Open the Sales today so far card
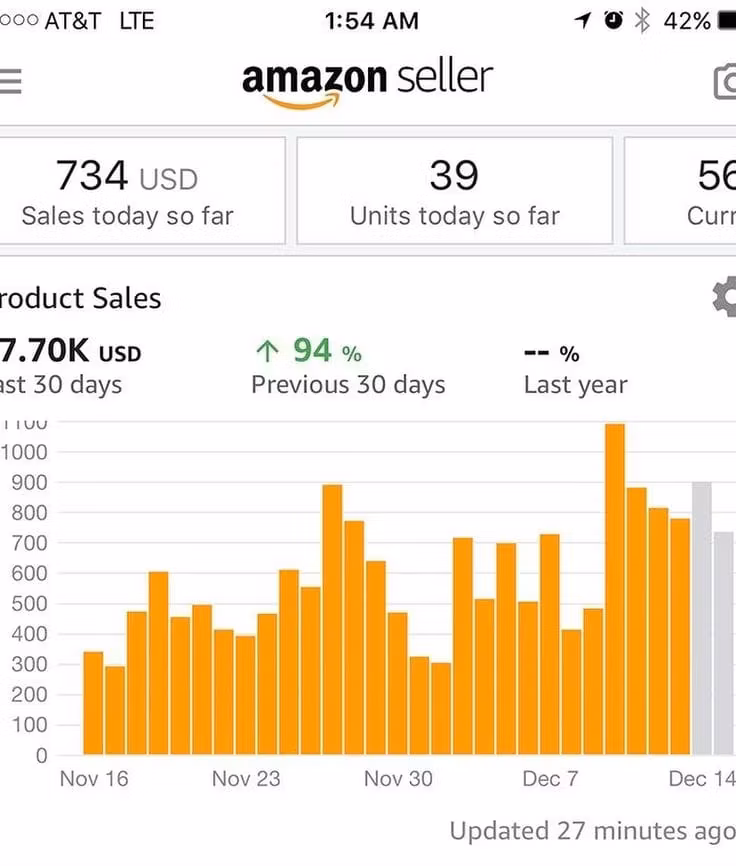The height and width of the screenshot is (866, 736). [142, 191]
